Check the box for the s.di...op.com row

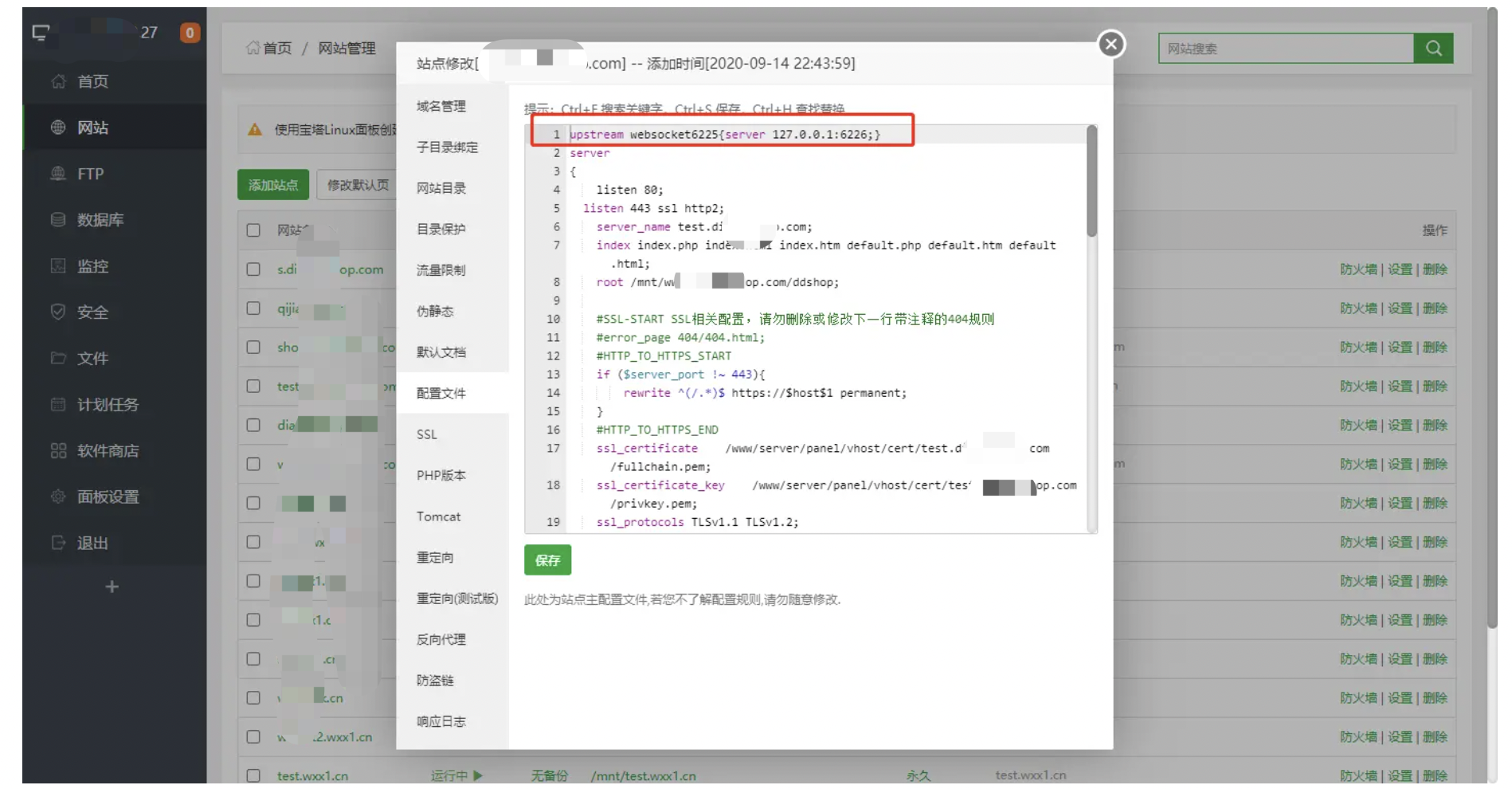[x=253, y=269]
